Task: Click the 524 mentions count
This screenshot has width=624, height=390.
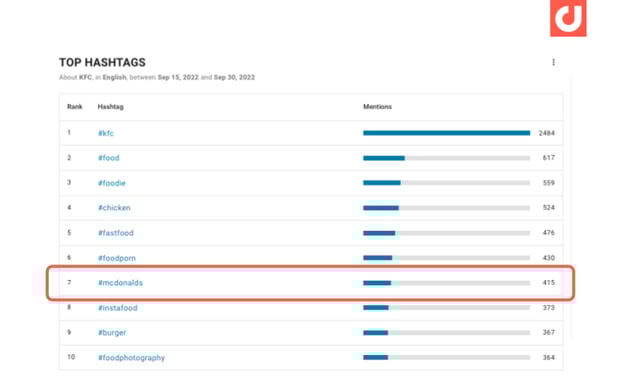Action: (x=548, y=207)
